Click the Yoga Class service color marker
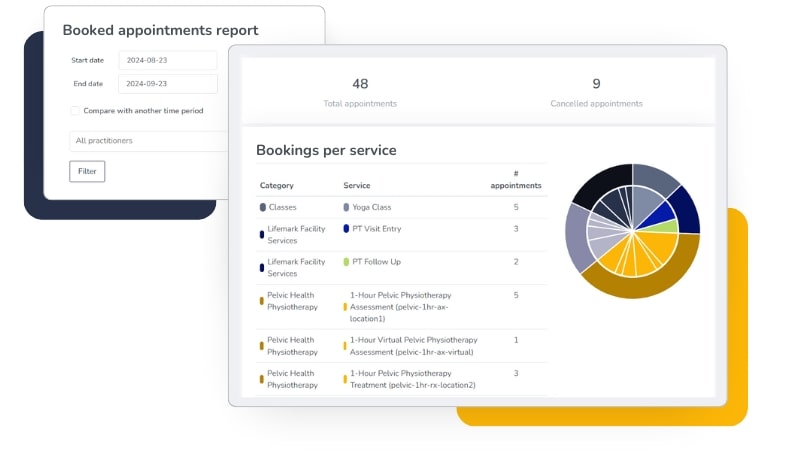Viewport: 800px width, 450px height. point(346,207)
